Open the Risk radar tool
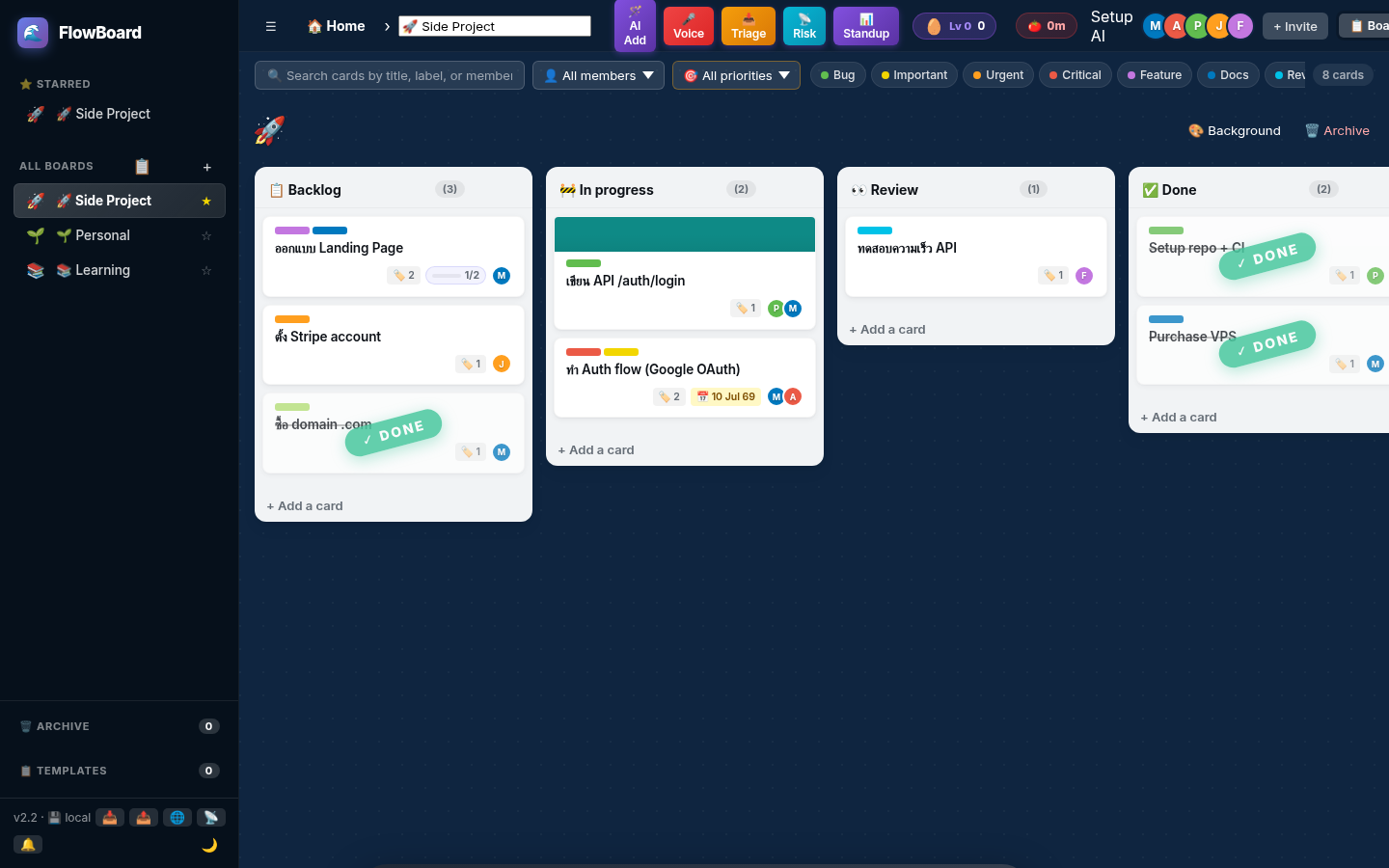Viewport: 1389px width, 868px height. click(804, 26)
